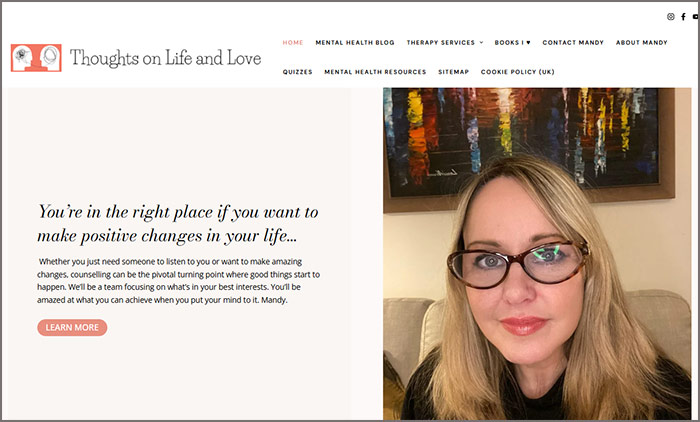Click the portrait photo of Mandy
The image size is (700, 422).
point(537,254)
